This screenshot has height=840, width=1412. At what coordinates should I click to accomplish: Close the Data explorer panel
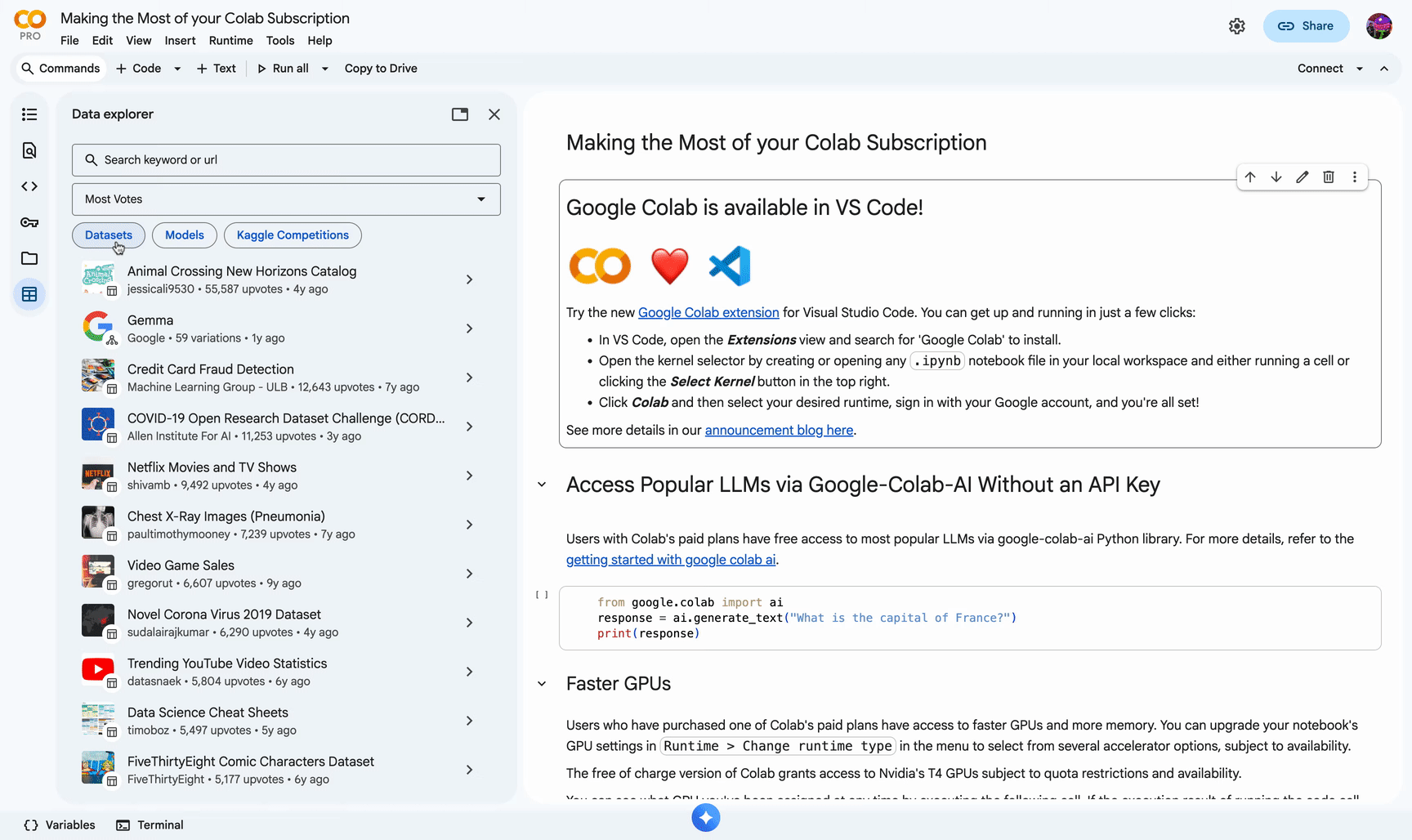click(494, 114)
